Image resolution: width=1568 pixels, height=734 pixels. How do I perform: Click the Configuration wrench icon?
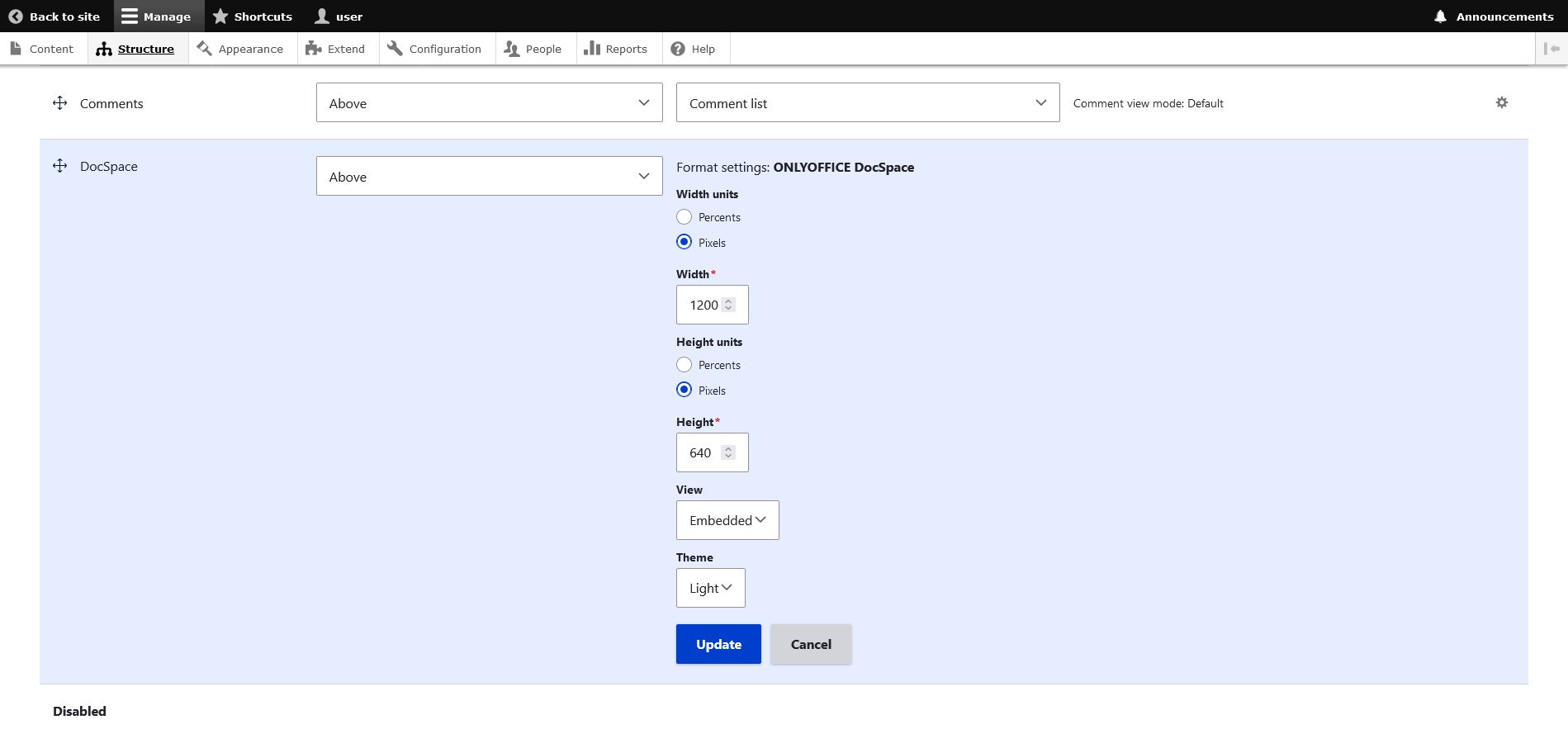(395, 49)
